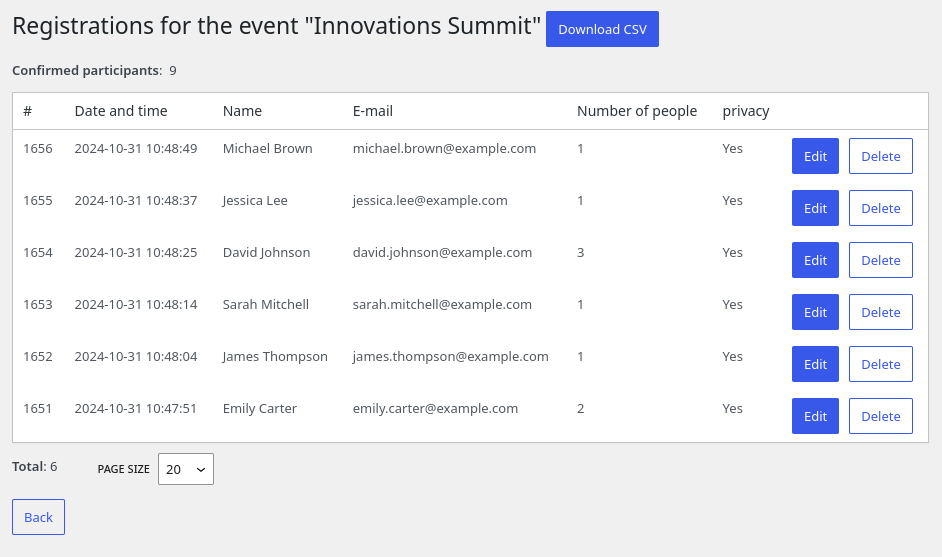
Task: Click the Name column header
Action: (x=242, y=111)
